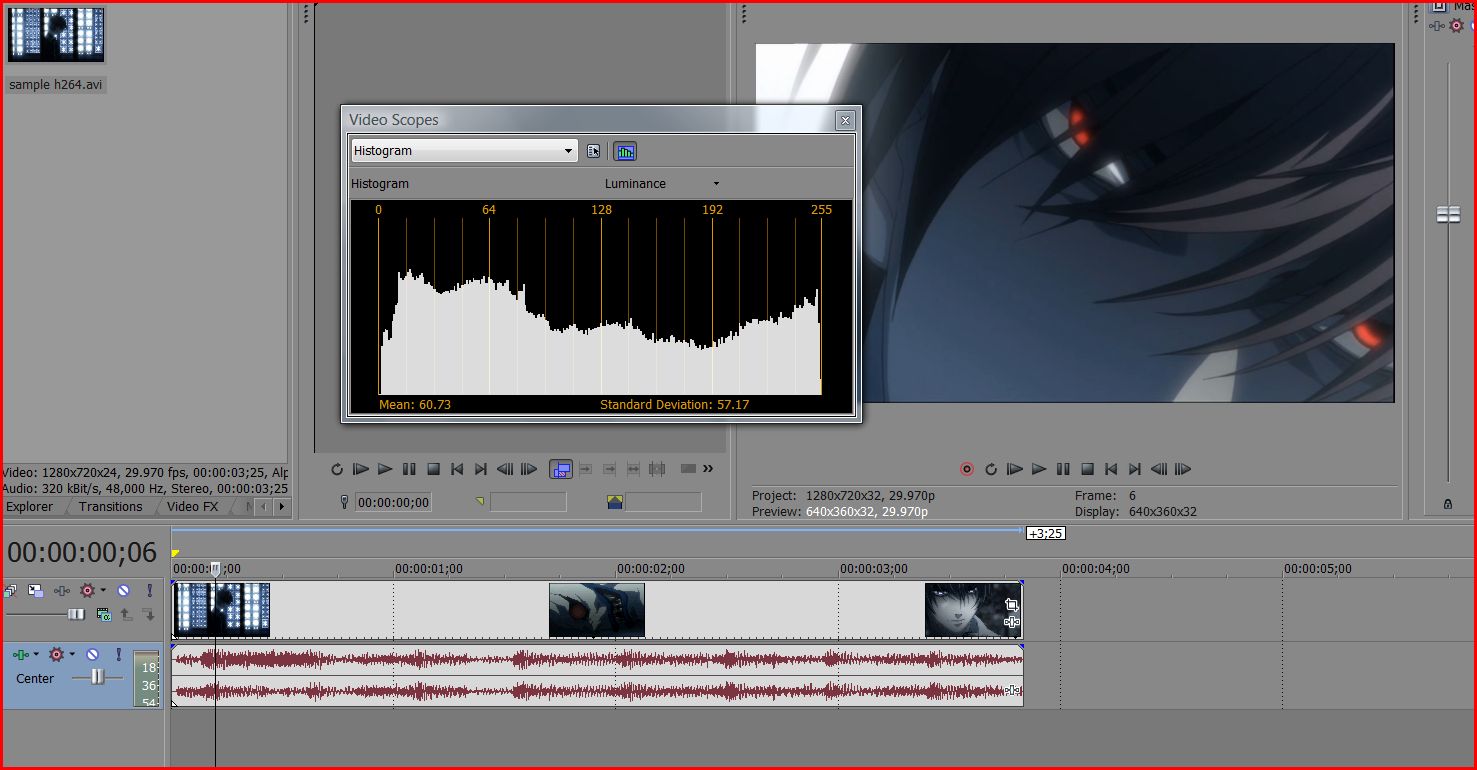The width and height of the screenshot is (1477, 770).
Task: Click the 00:00:02;00 mark on timeline ruler
Action: coord(651,569)
